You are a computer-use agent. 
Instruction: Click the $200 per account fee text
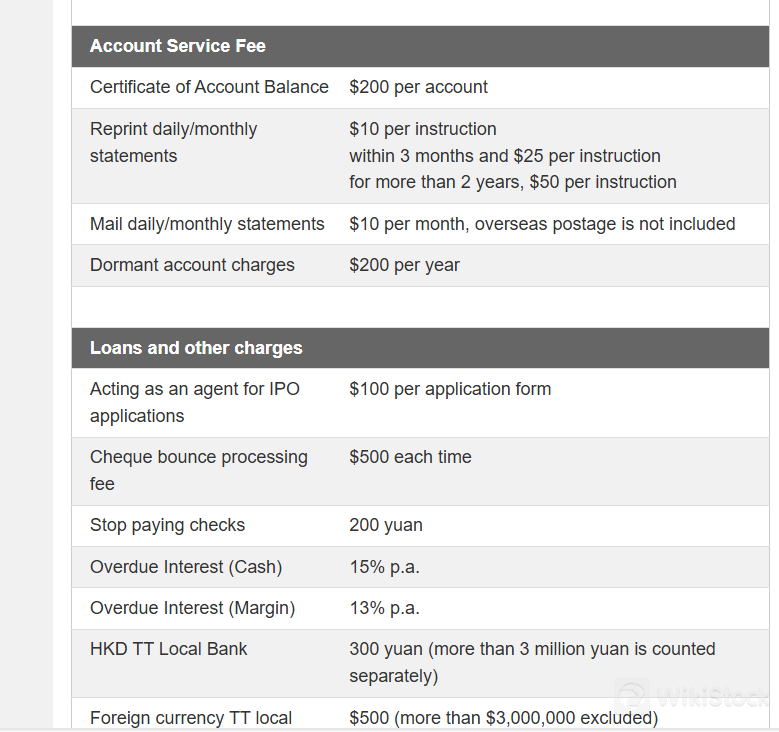coord(418,87)
